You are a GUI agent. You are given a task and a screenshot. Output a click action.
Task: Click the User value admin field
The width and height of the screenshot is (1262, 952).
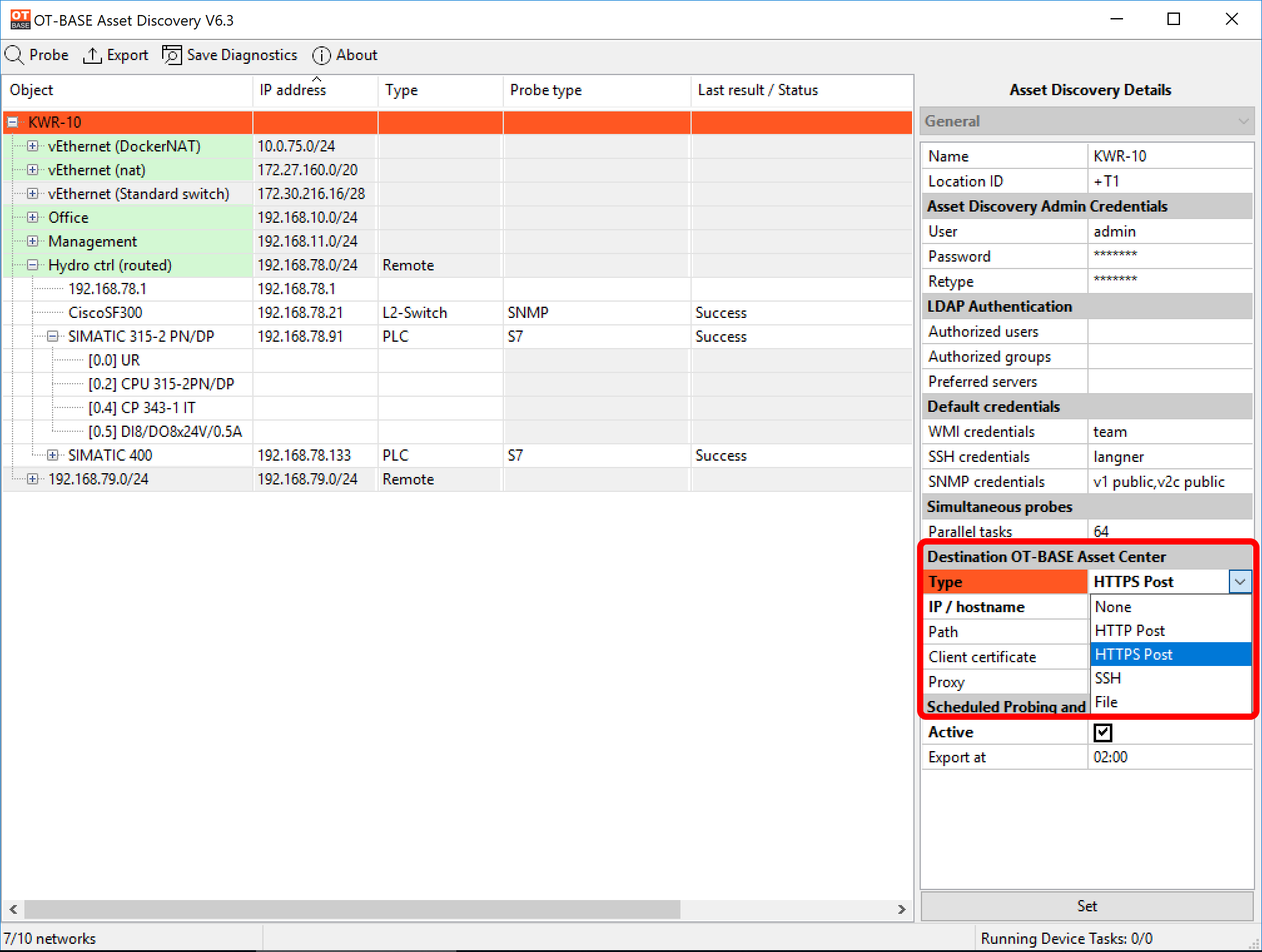click(x=1170, y=231)
